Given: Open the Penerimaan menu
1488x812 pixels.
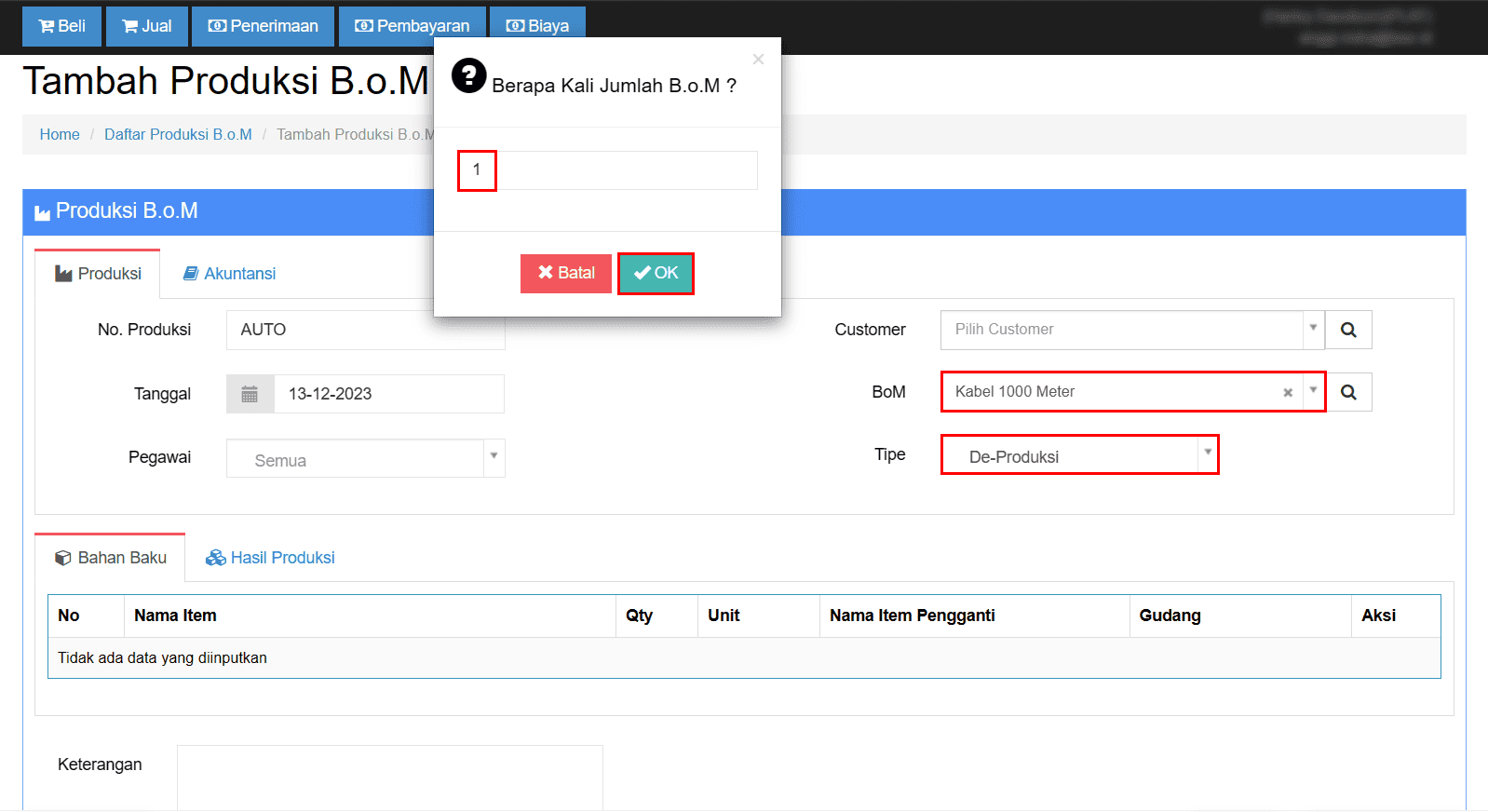Looking at the screenshot, I should click(x=263, y=26).
